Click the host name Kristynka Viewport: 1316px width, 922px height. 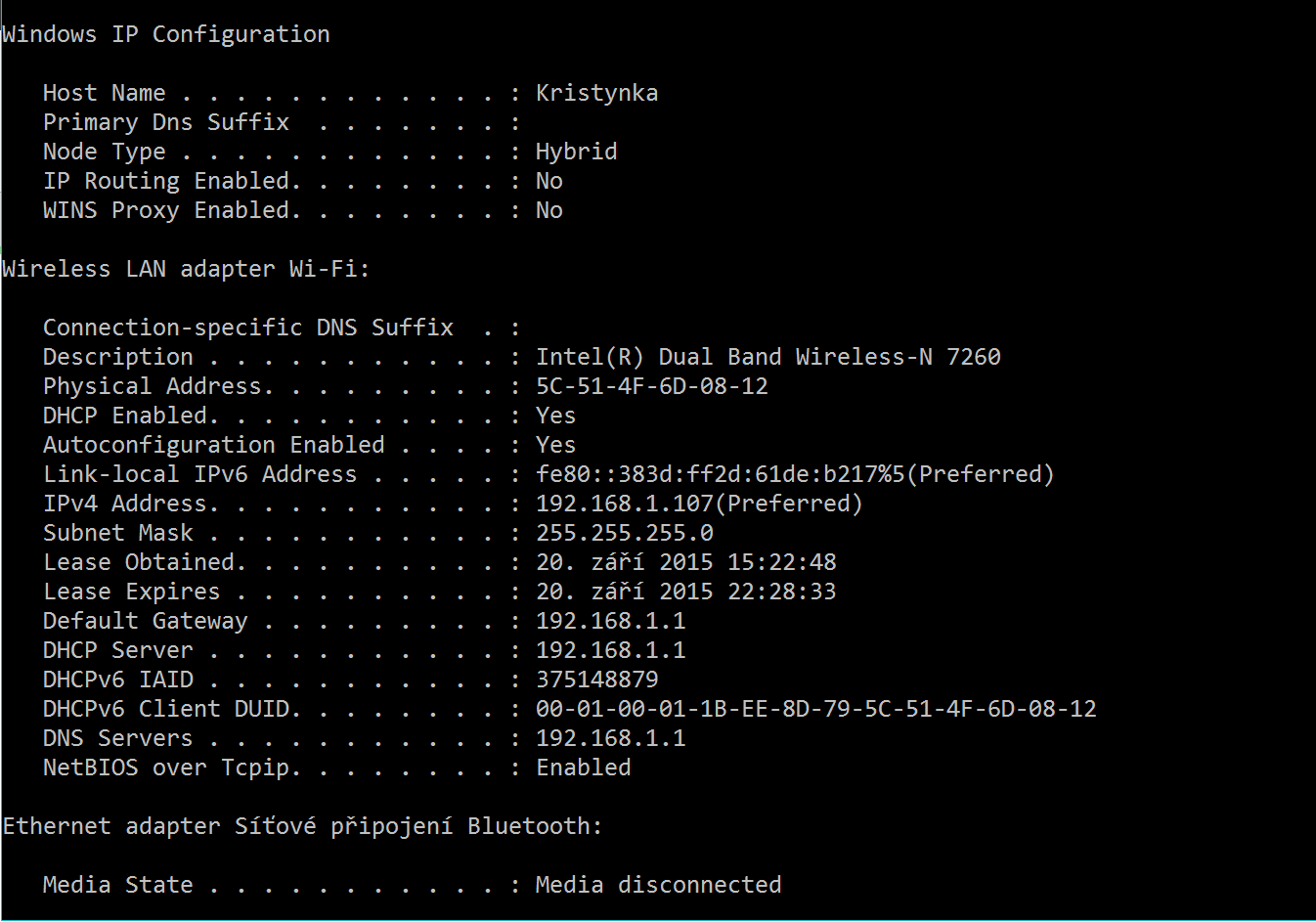pos(596,93)
